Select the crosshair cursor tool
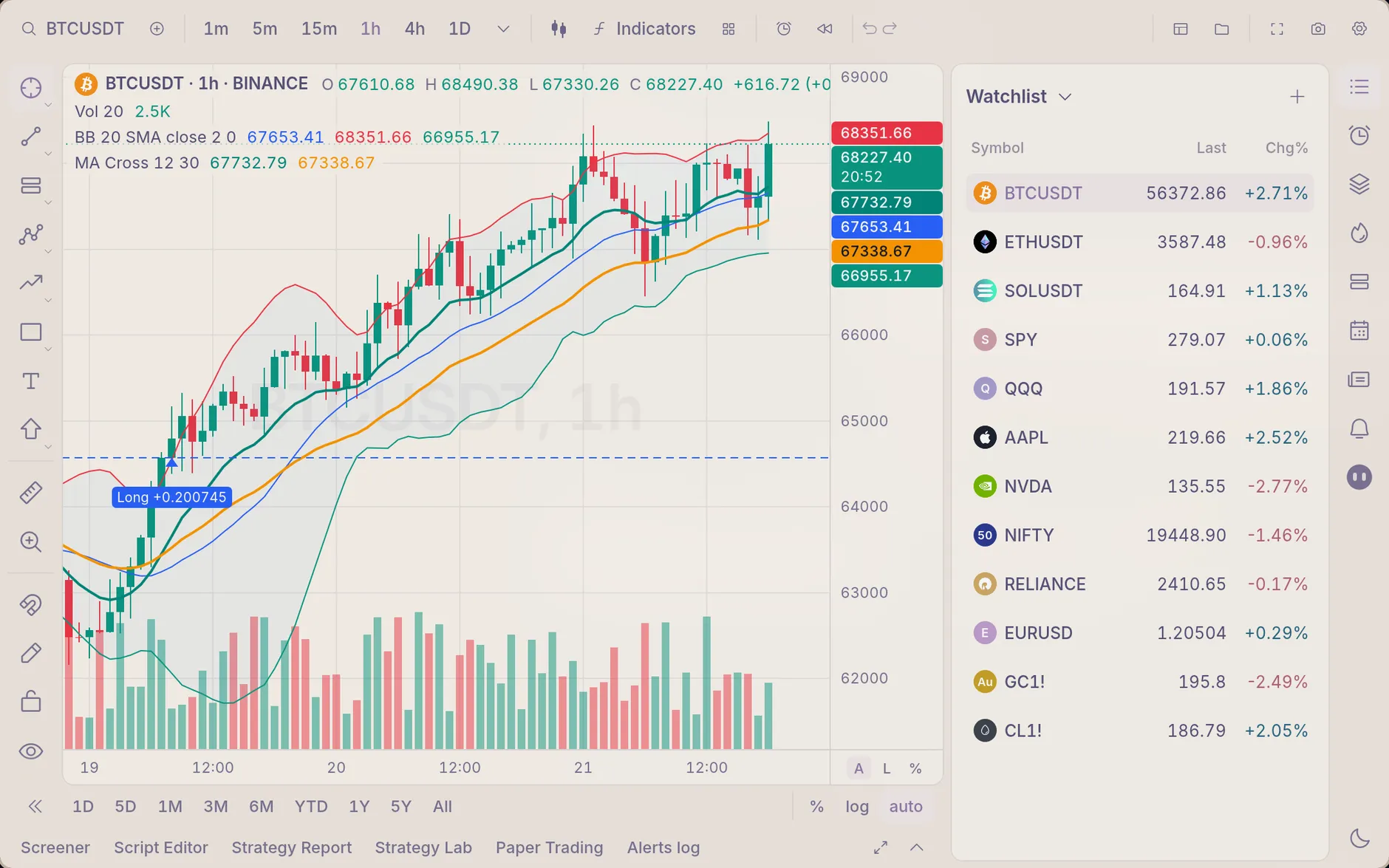This screenshot has height=868, width=1389. pyautogui.click(x=31, y=88)
